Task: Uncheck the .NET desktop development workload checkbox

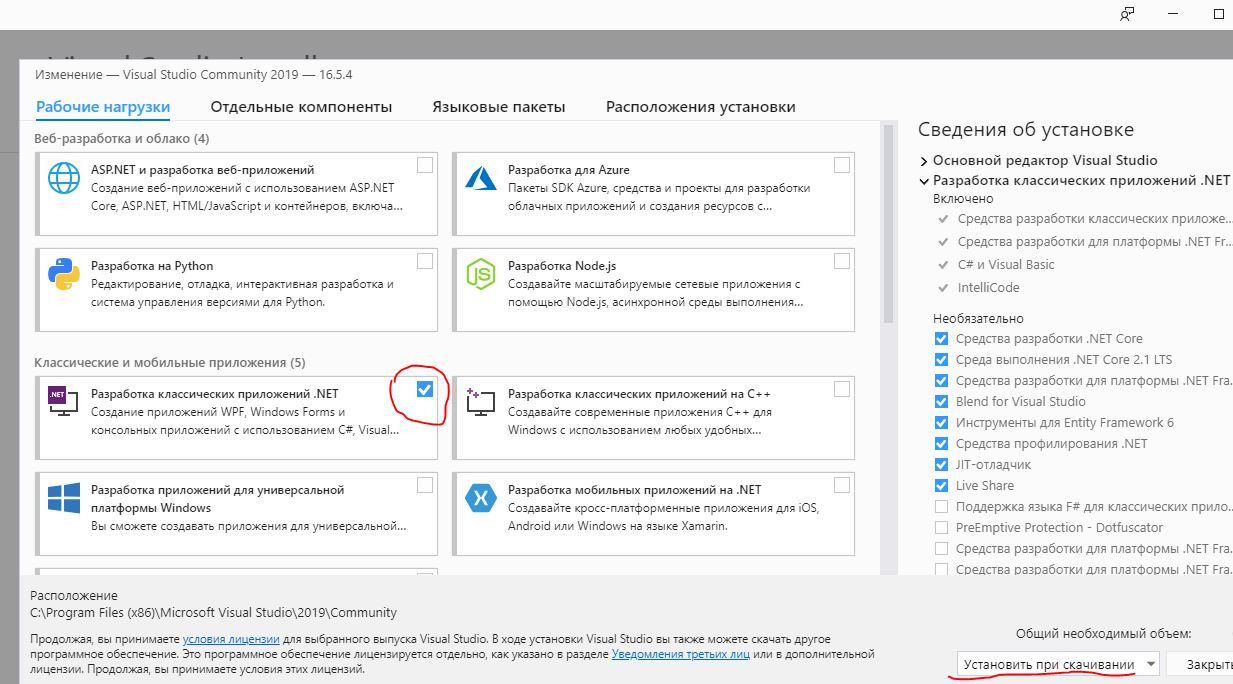Action: pos(425,389)
